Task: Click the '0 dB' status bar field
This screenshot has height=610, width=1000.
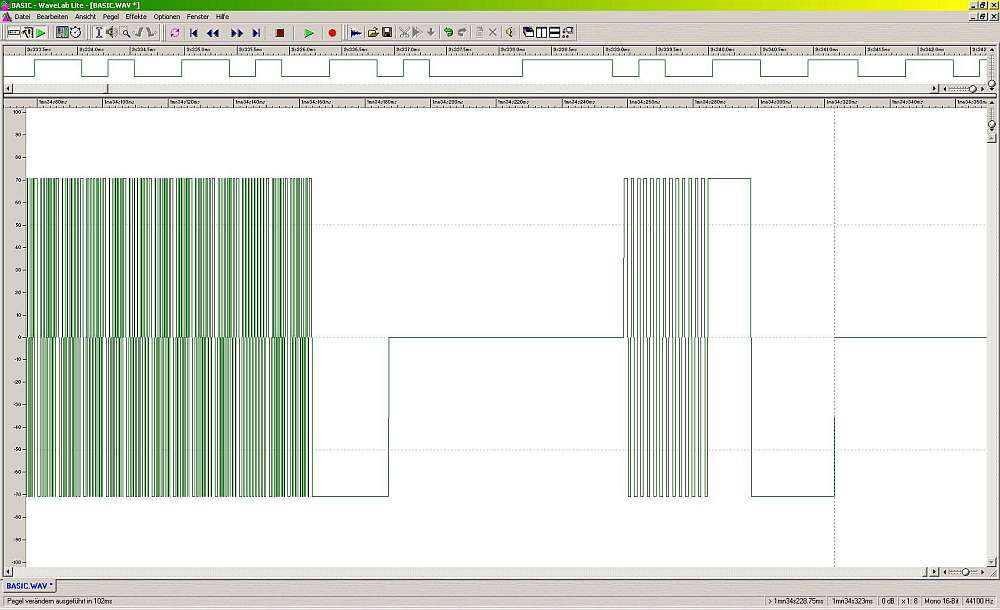Action: (x=888, y=601)
